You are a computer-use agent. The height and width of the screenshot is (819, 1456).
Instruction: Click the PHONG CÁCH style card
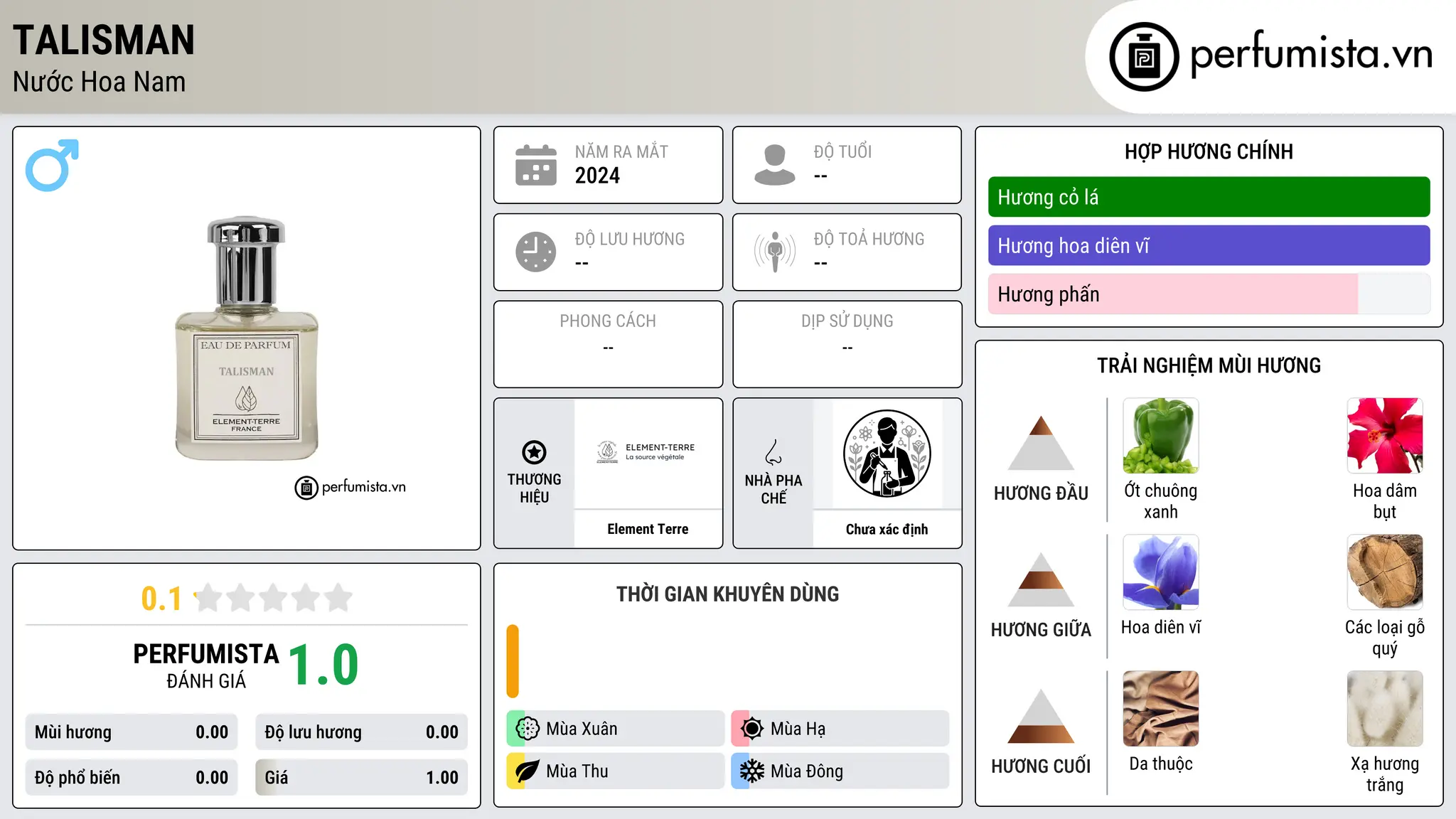[609, 344]
